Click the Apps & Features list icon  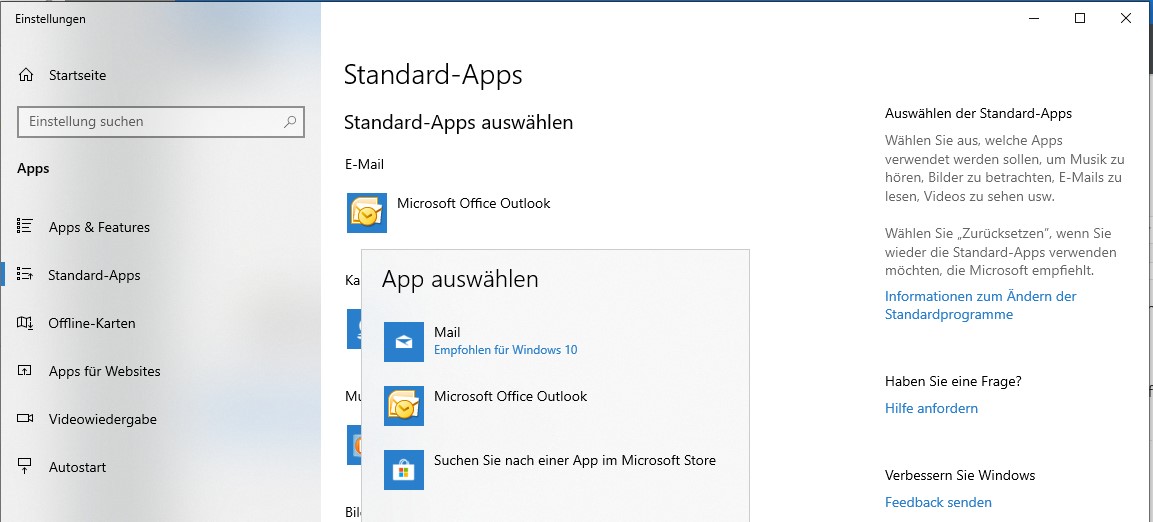24,226
